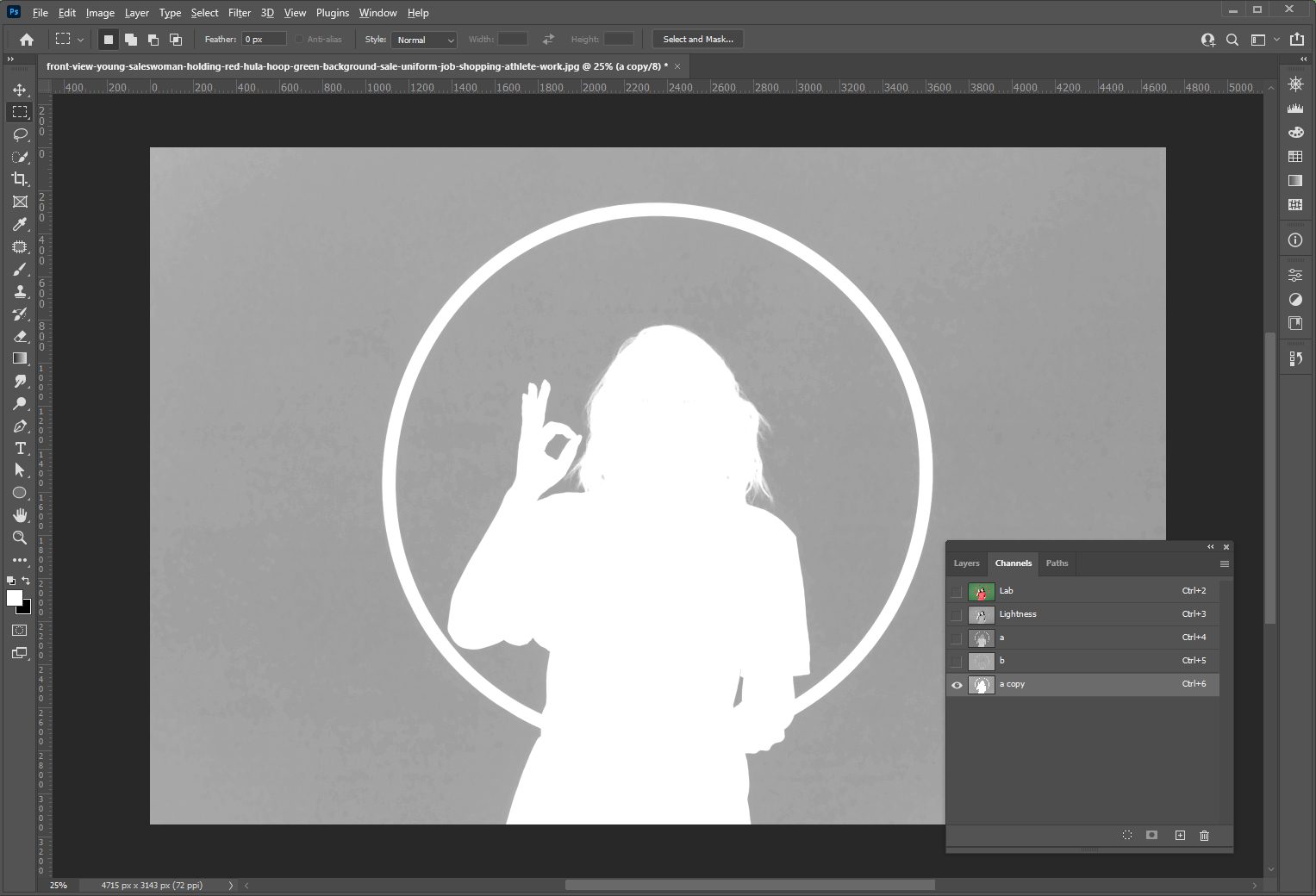Open the Histogram panel icon
Image resolution: width=1316 pixels, height=896 pixels.
(x=1295, y=108)
